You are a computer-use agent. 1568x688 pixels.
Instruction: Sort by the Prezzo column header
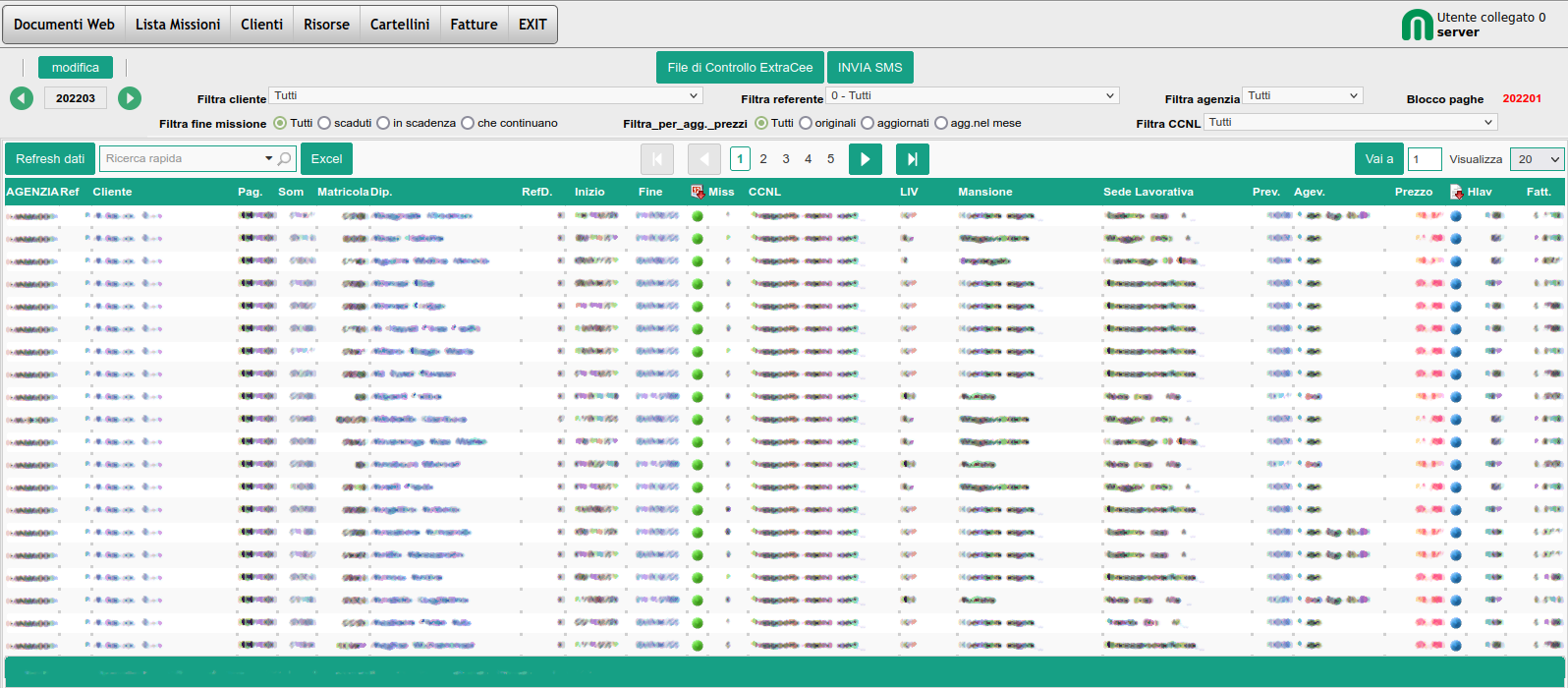tap(1414, 192)
